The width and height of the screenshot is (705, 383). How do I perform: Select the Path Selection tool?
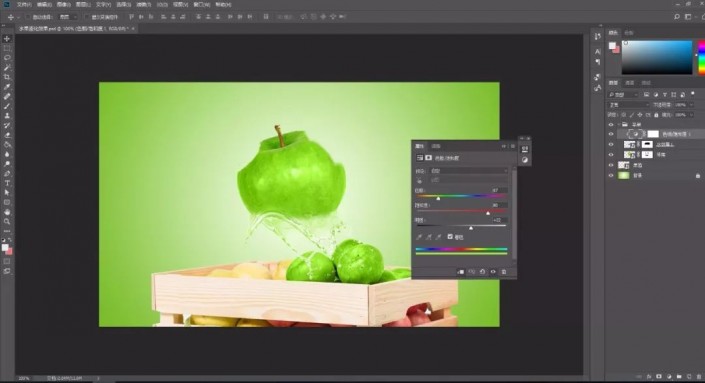7,192
